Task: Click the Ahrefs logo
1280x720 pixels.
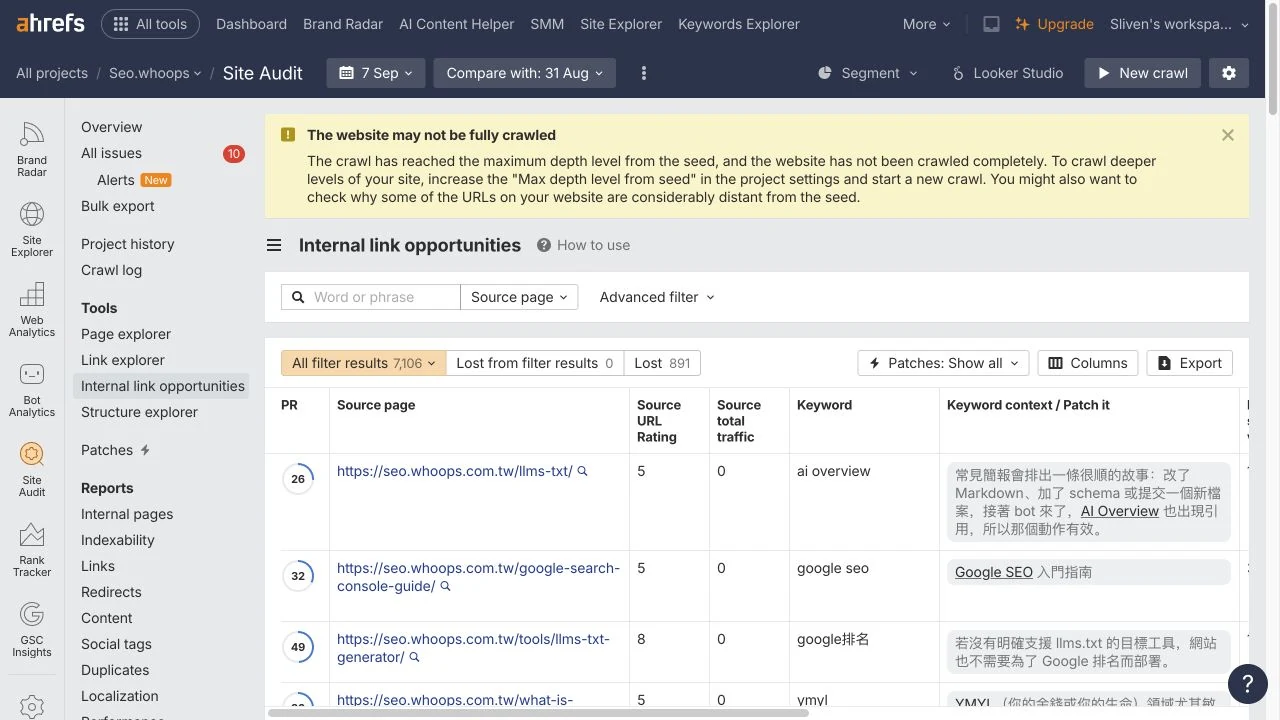Action: [x=50, y=24]
